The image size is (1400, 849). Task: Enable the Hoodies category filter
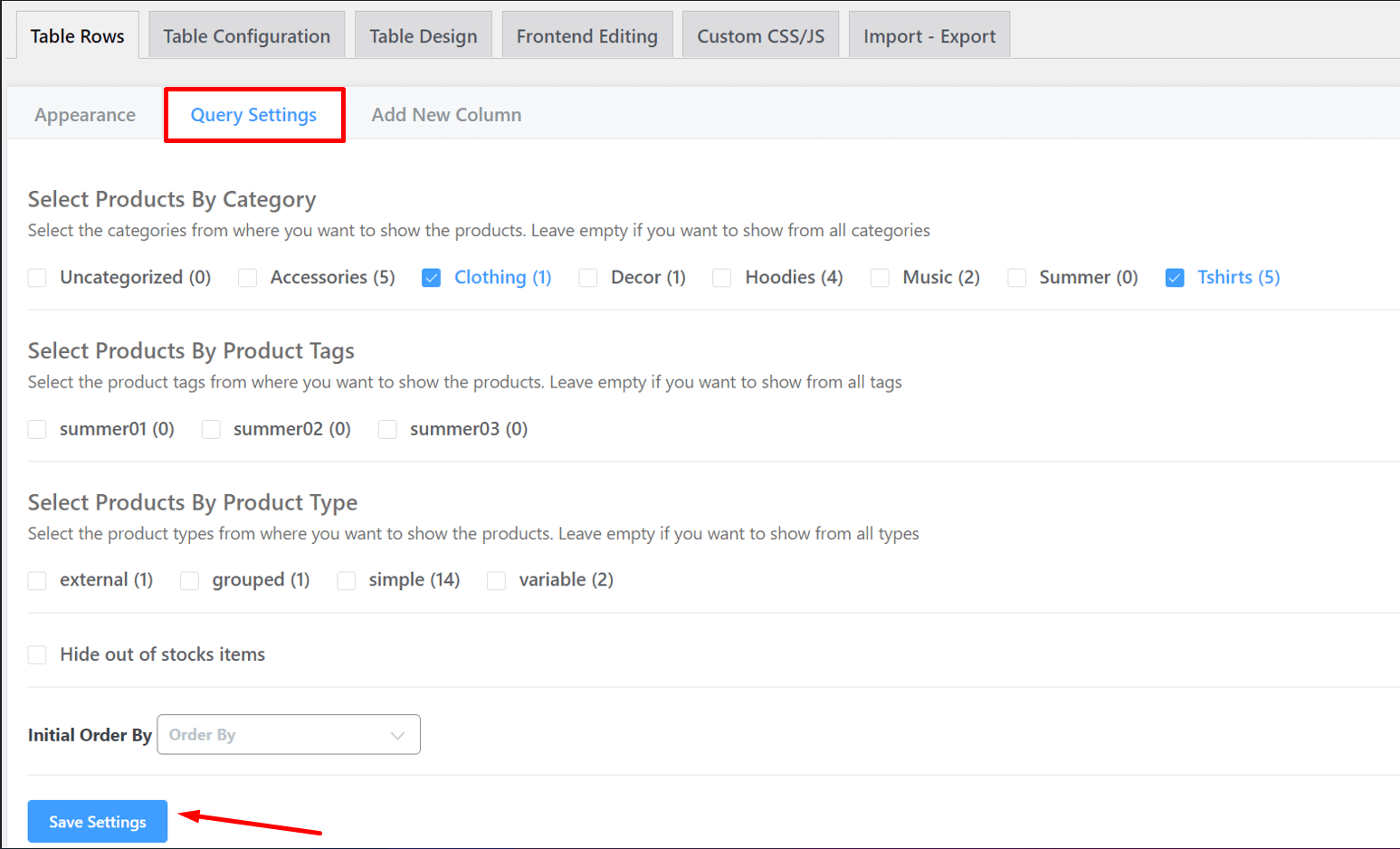[721, 278]
